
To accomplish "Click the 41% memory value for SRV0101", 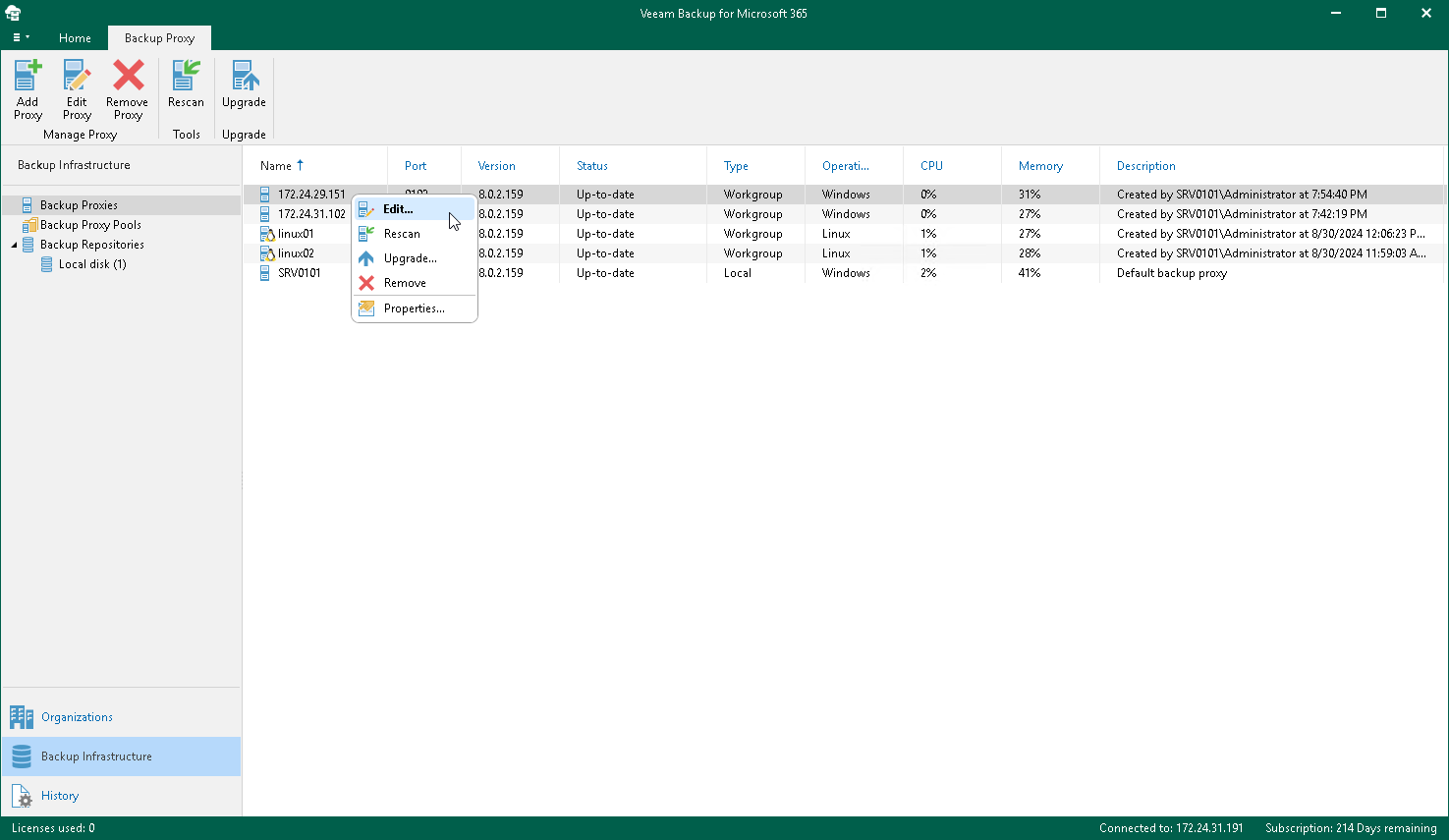I will pyautogui.click(x=1030, y=273).
